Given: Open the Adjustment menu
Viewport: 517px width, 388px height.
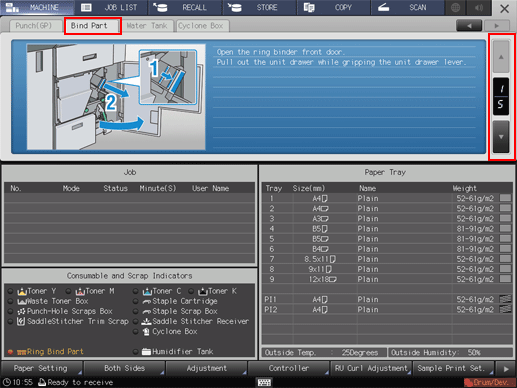Looking at the screenshot, I should tap(207, 368).
